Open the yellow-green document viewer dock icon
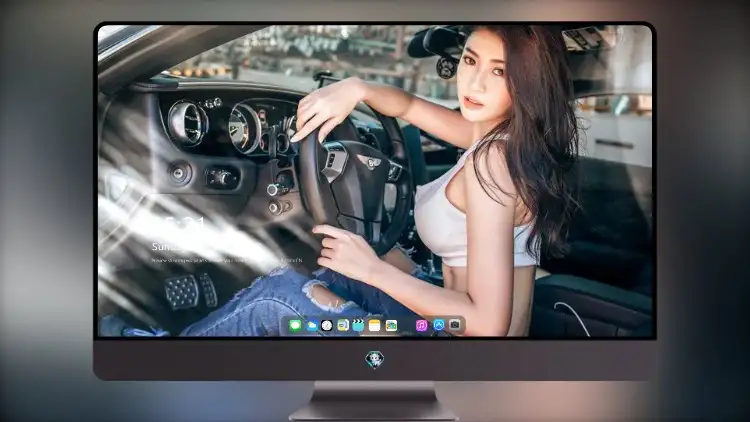The image size is (750, 422). pyautogui.click(x=342, y=326)
